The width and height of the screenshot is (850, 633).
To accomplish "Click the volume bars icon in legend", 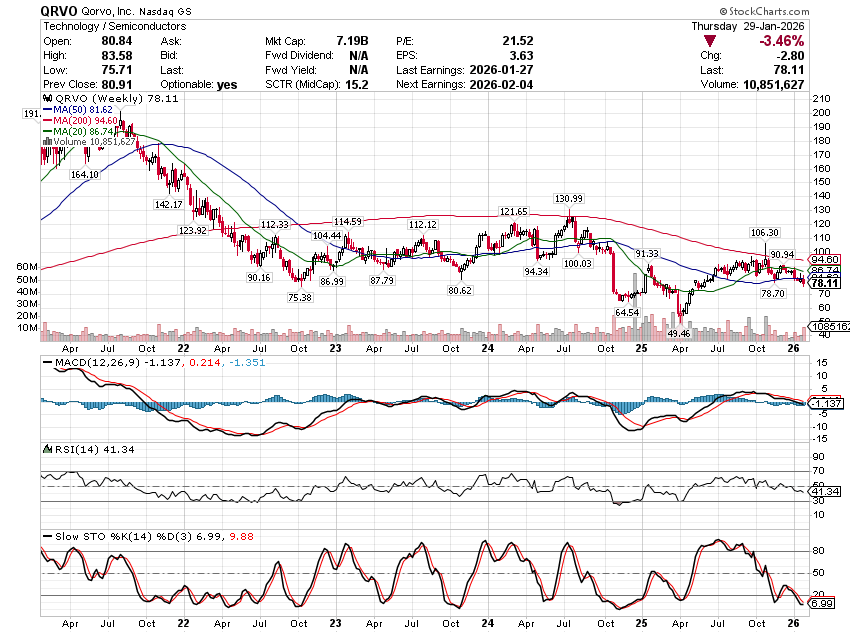I will pyautogui.click(x=44, y=142).
